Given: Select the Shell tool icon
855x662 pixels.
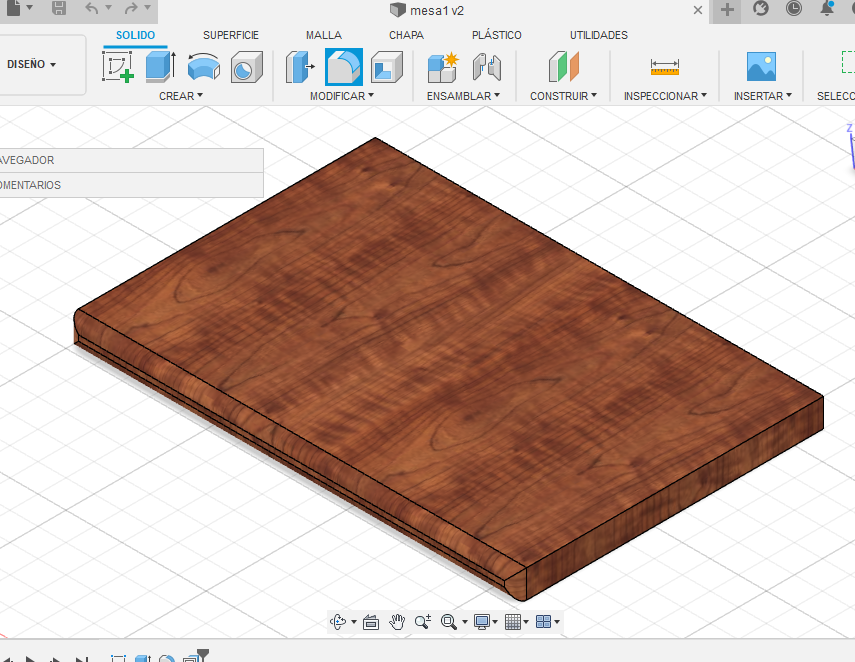Looking at the screenshot, I should [386, 67].
